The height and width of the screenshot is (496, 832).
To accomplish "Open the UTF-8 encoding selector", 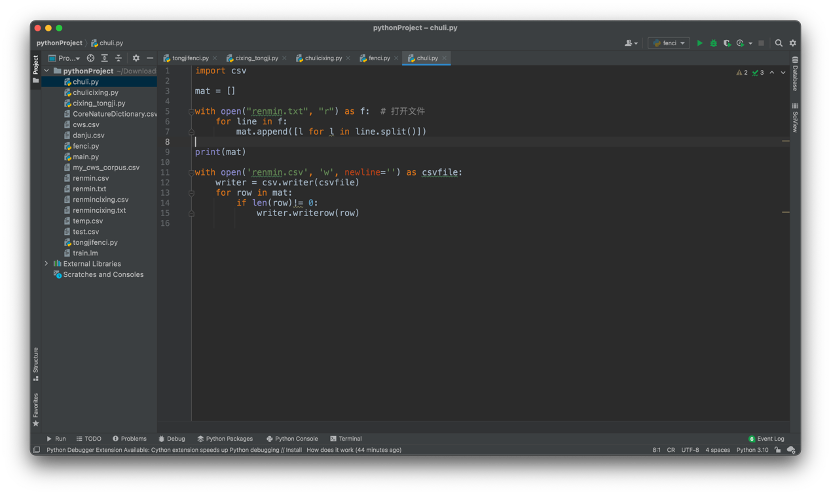I will click(x=690, y=450).
